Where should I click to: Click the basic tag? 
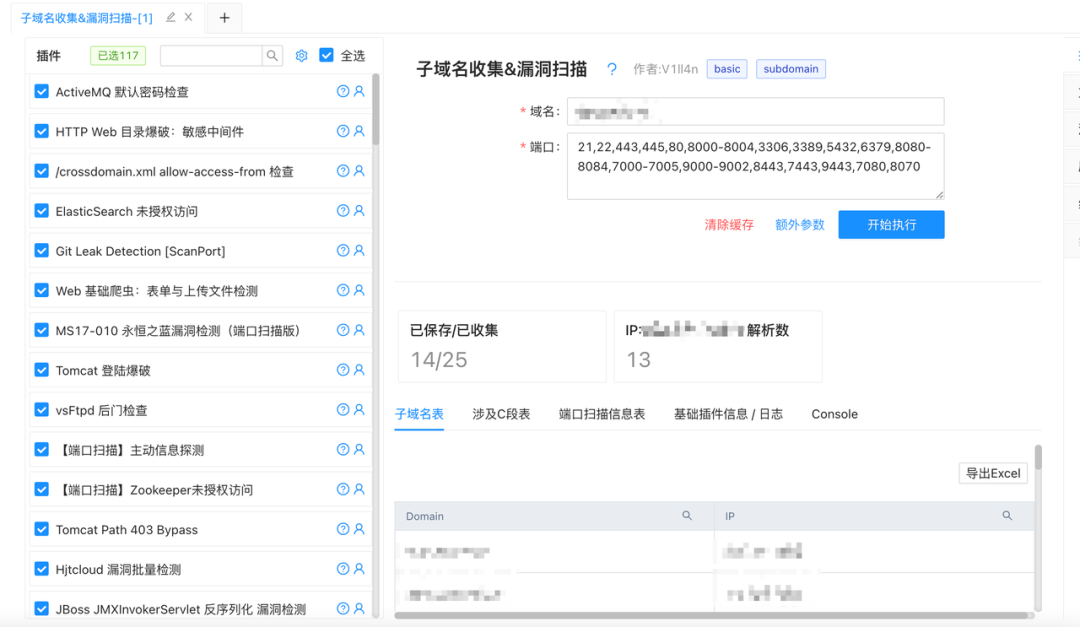tap(727, 69)
